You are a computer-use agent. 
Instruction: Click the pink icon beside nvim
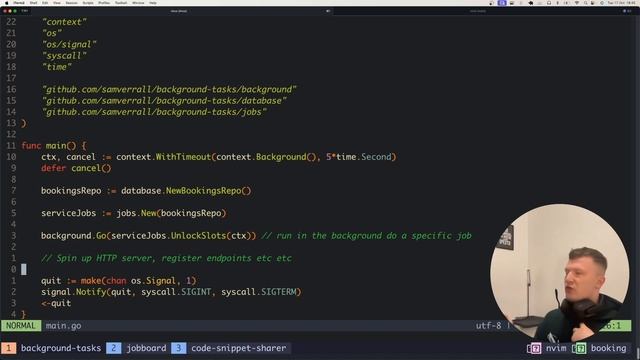(x=534, y=348)
